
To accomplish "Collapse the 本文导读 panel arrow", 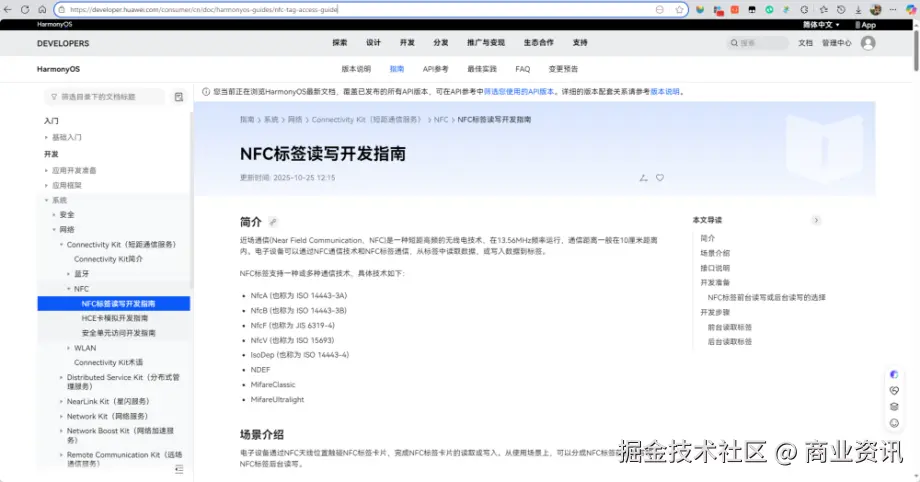I will tap(816, 220).
